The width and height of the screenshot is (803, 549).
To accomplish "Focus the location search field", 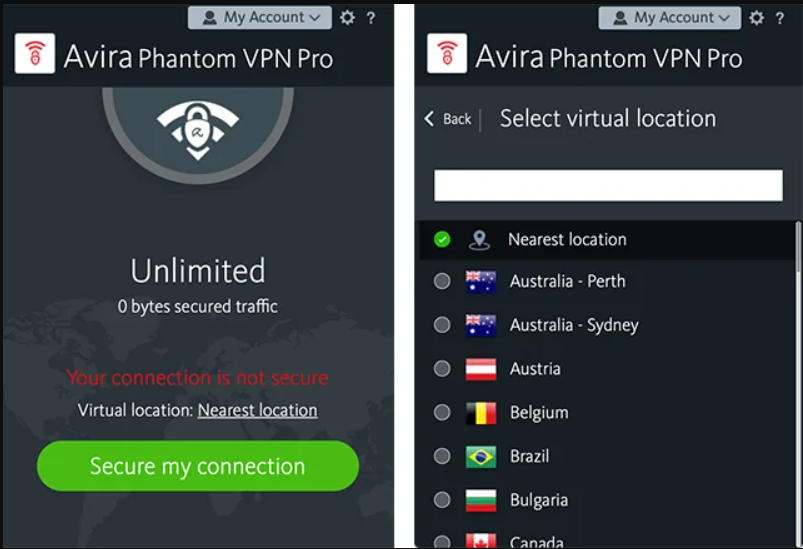I will pos(607,185).
